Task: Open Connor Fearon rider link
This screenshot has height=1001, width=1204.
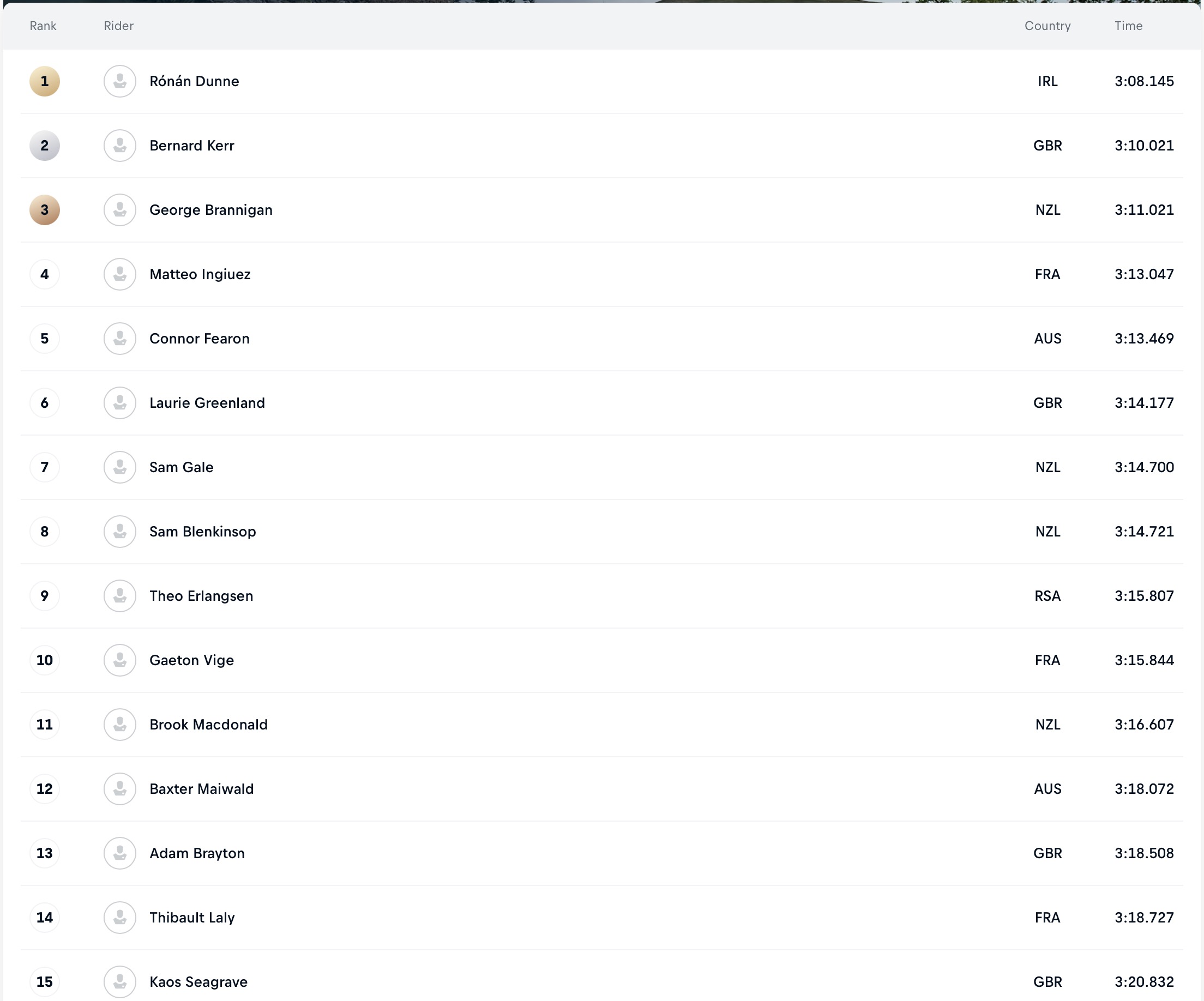Action: pos(200,339)
